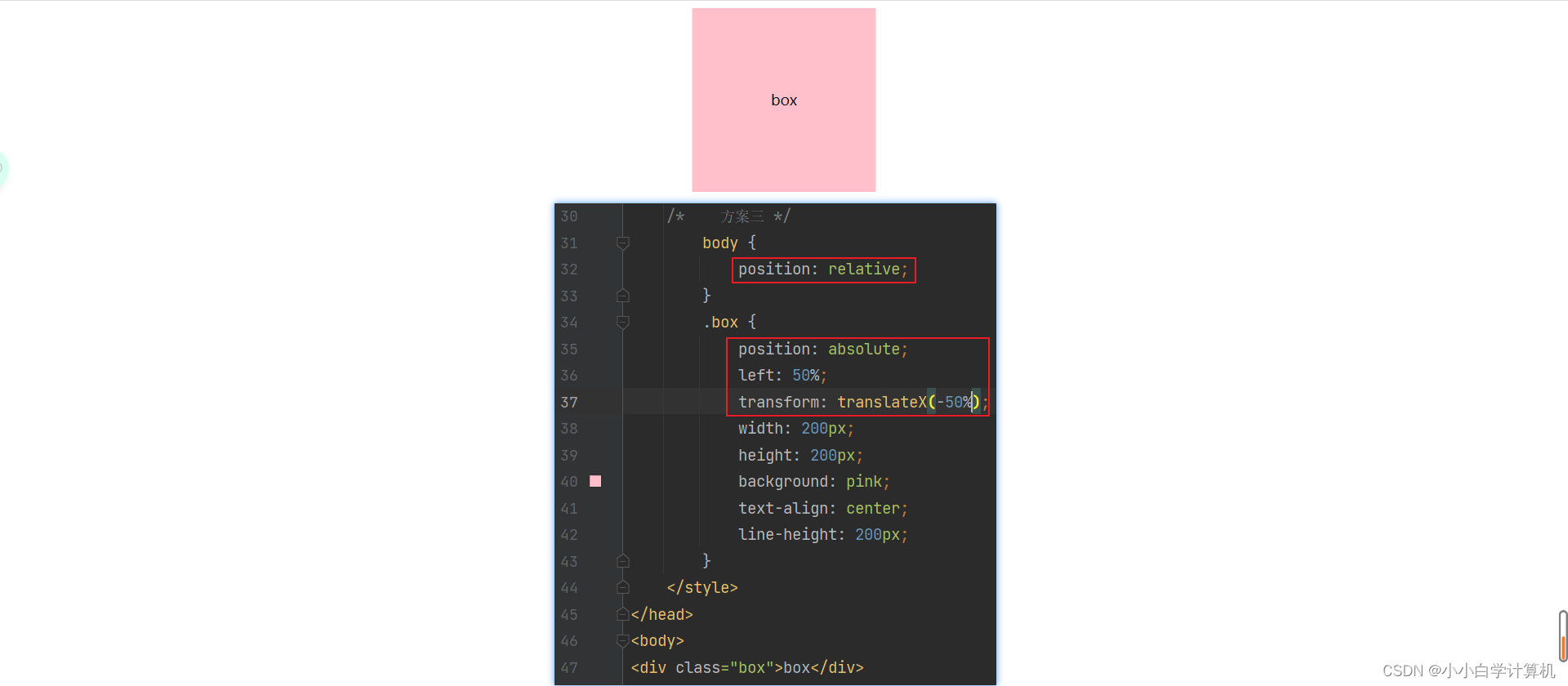This screenshot has height=686, width=1568.
Task: Click 'text-align: center;' code line
Action: [x=823, y=508]
